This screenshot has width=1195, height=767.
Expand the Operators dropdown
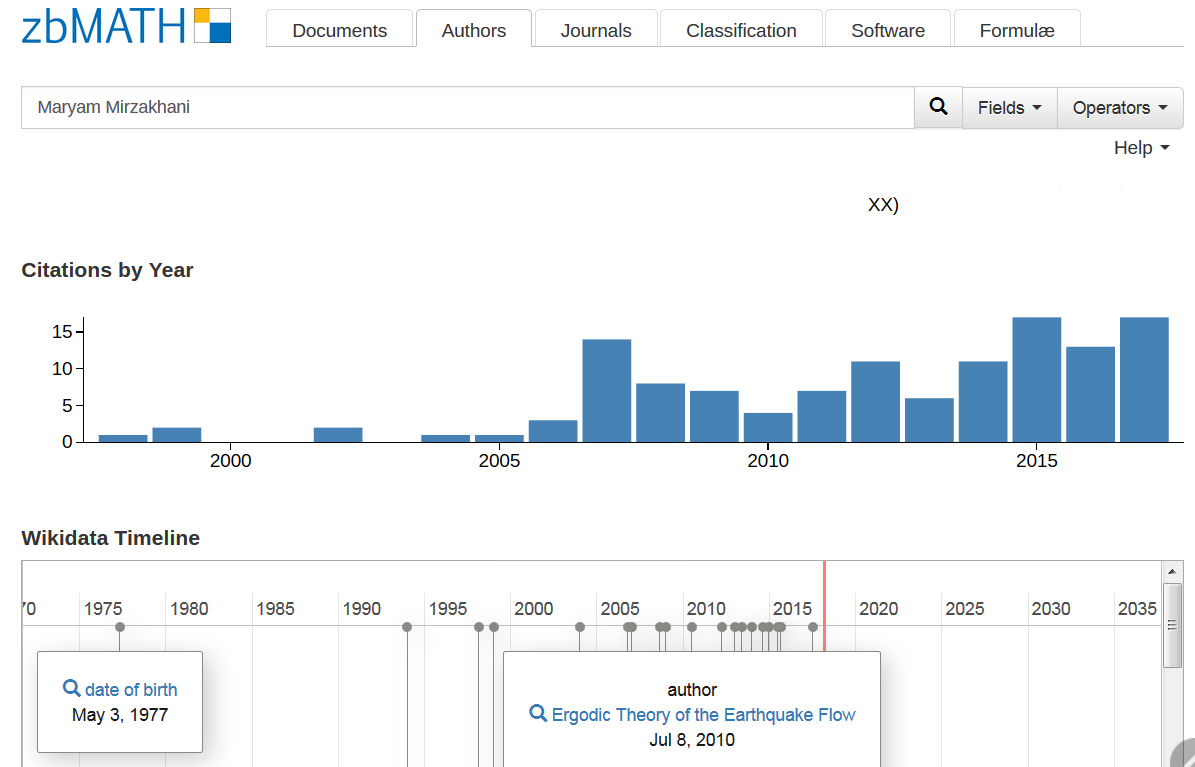point(1120,108)
